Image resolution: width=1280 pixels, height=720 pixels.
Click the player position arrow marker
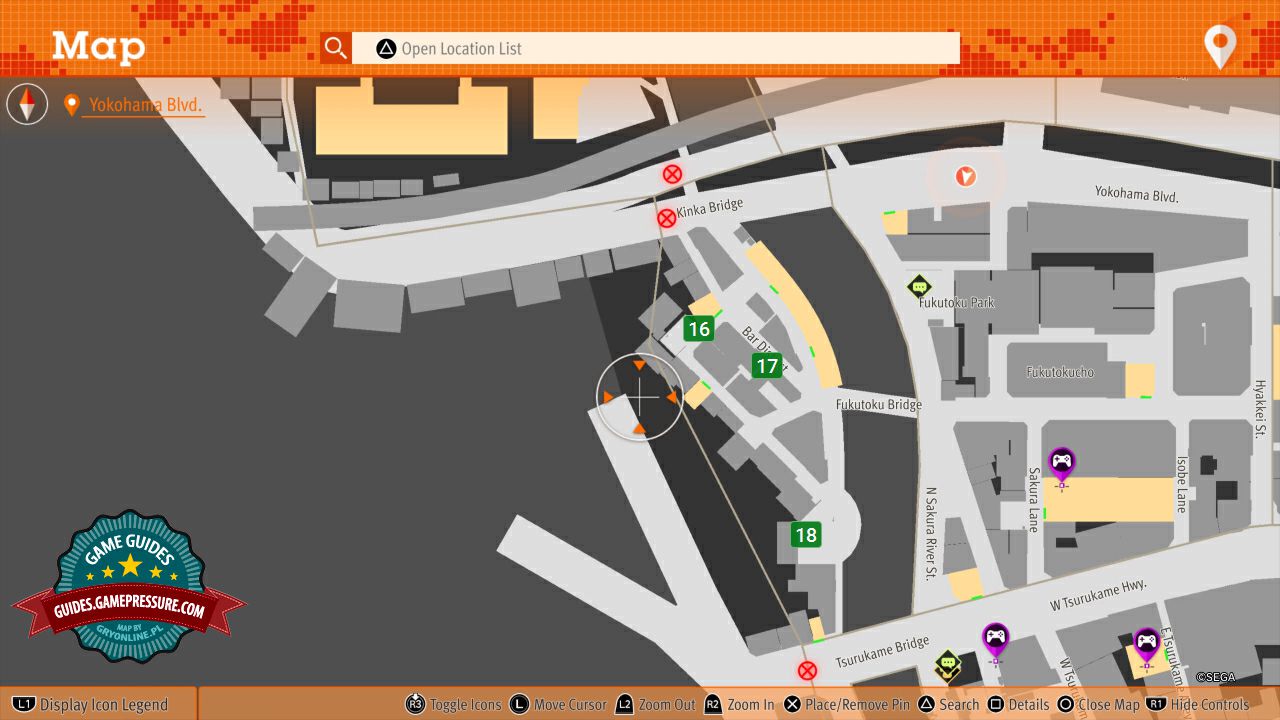point(965,177)
